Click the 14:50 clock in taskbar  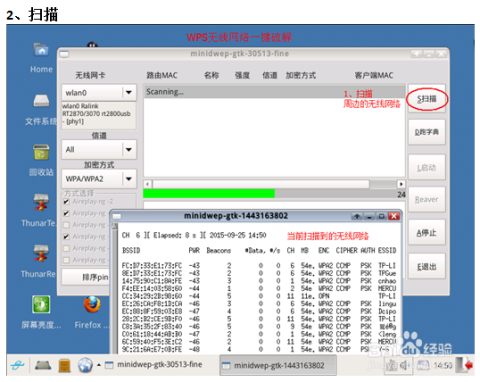click(443, 365)
